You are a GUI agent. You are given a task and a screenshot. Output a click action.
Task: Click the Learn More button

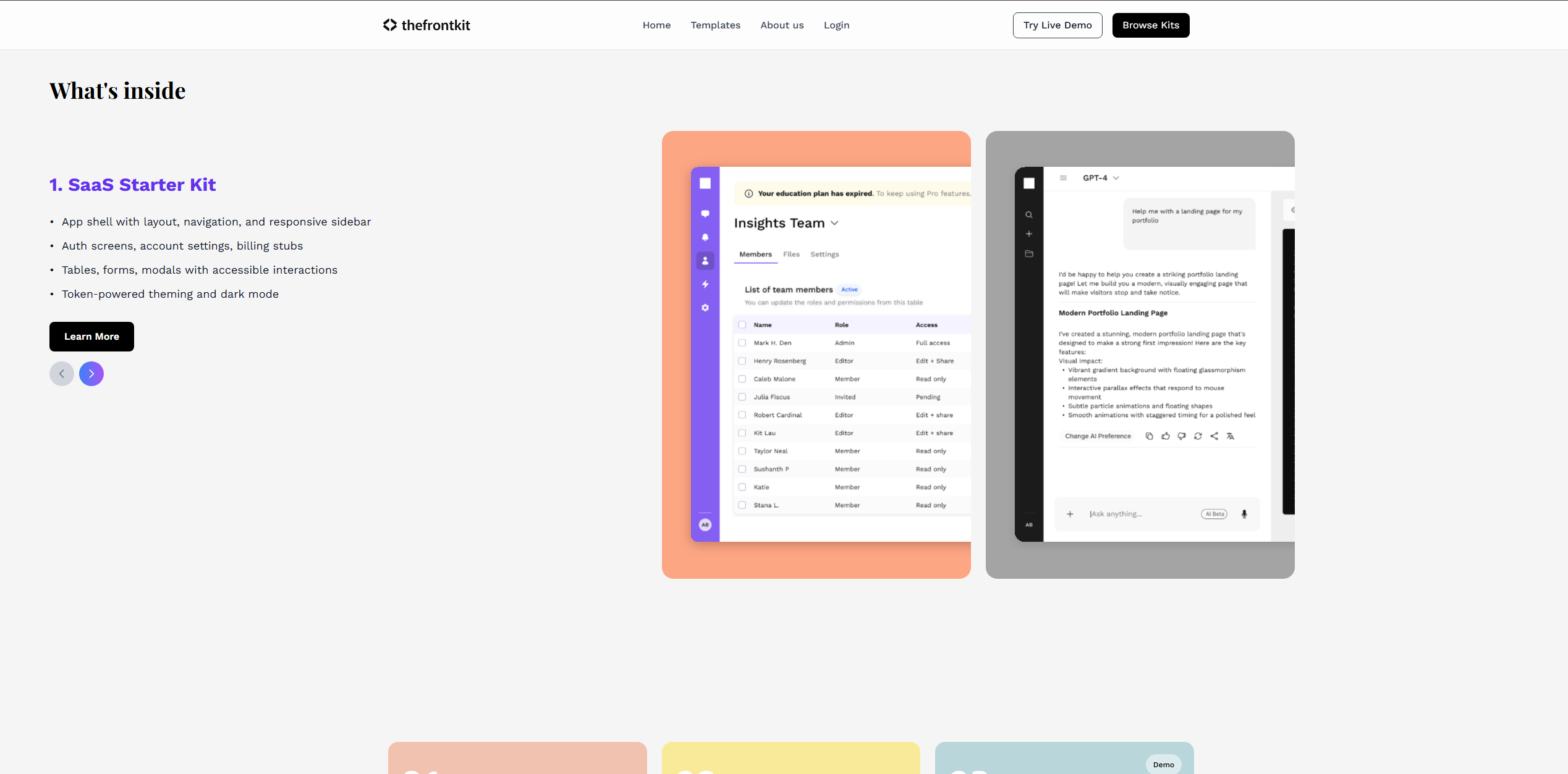pos(91,337)
